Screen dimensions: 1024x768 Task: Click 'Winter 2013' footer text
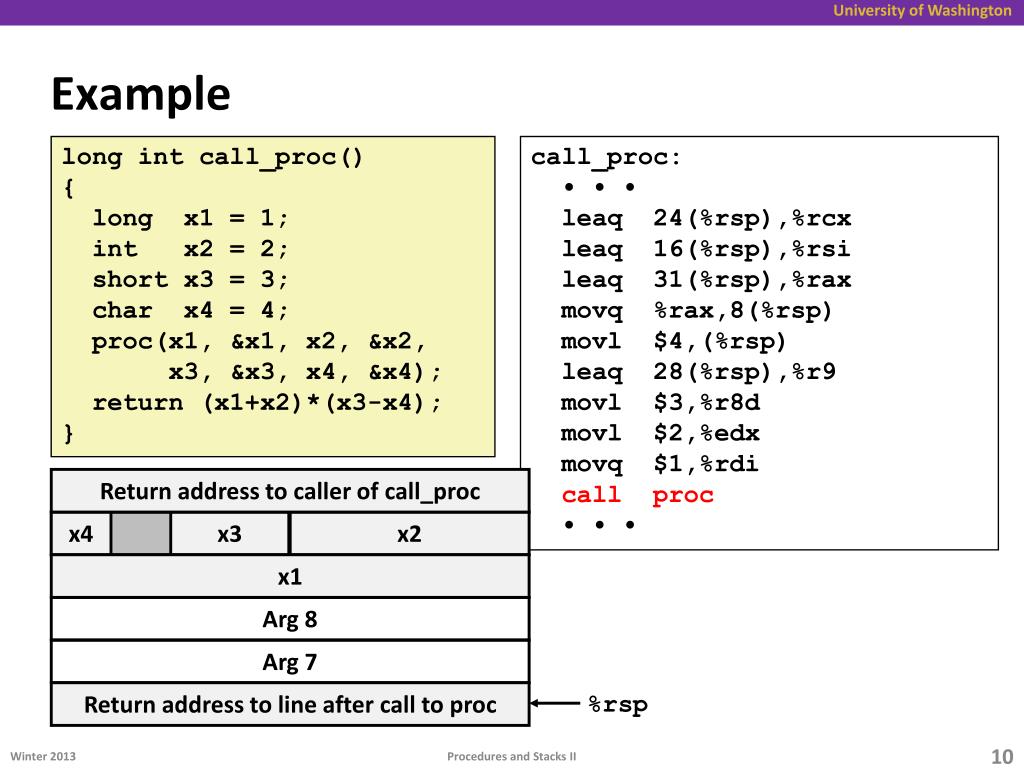(43, 756)
